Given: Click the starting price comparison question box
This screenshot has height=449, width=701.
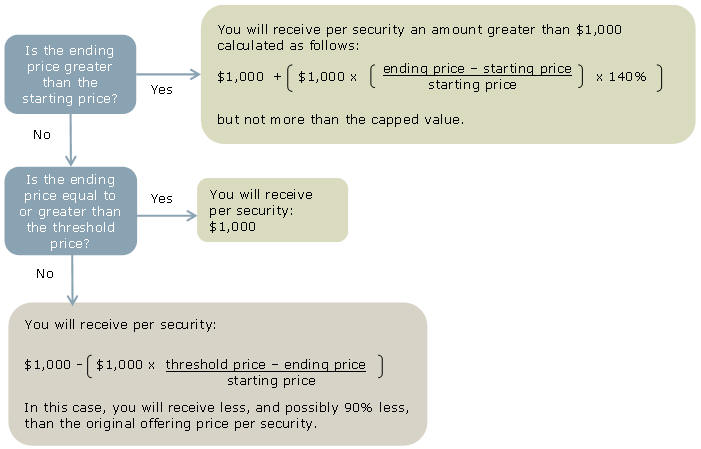Looking at the screenshot, I should click(x=70, y=74).
